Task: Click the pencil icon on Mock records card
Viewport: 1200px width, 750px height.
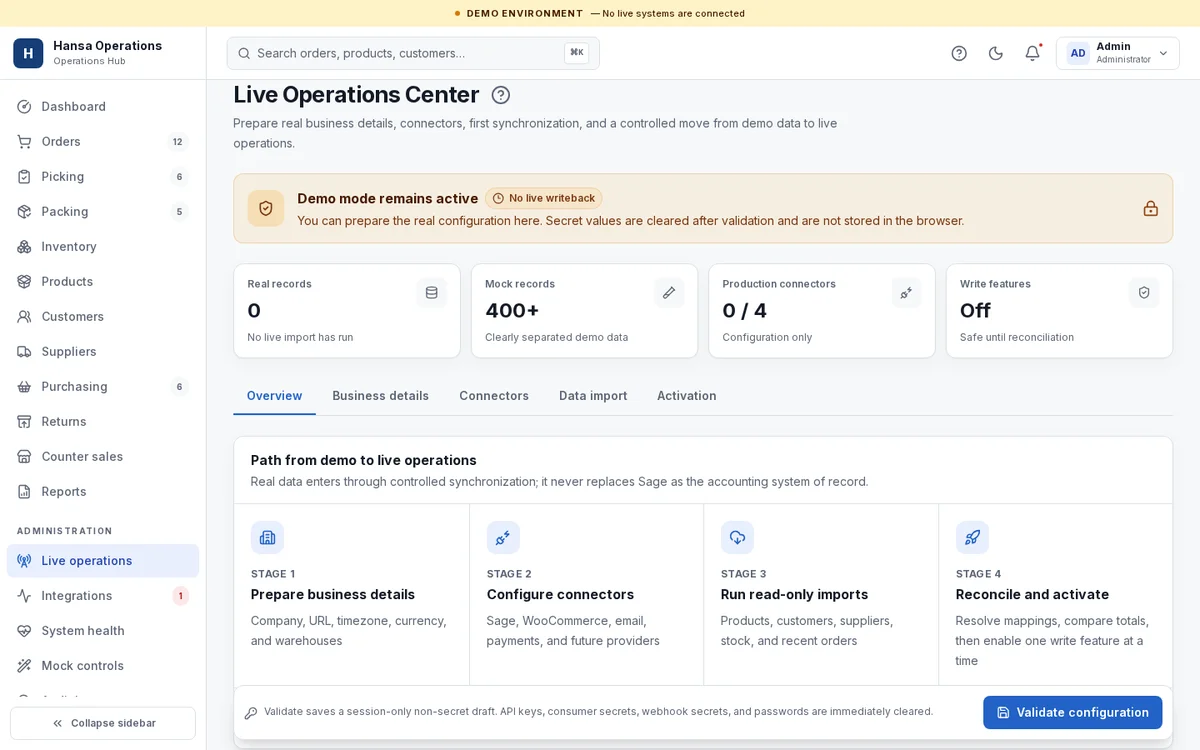Action: (669, 293)
